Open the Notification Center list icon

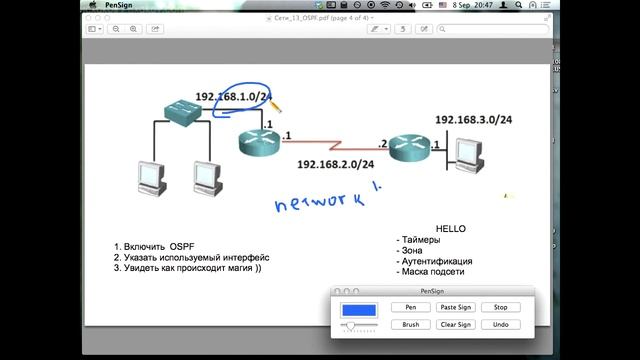545,5
